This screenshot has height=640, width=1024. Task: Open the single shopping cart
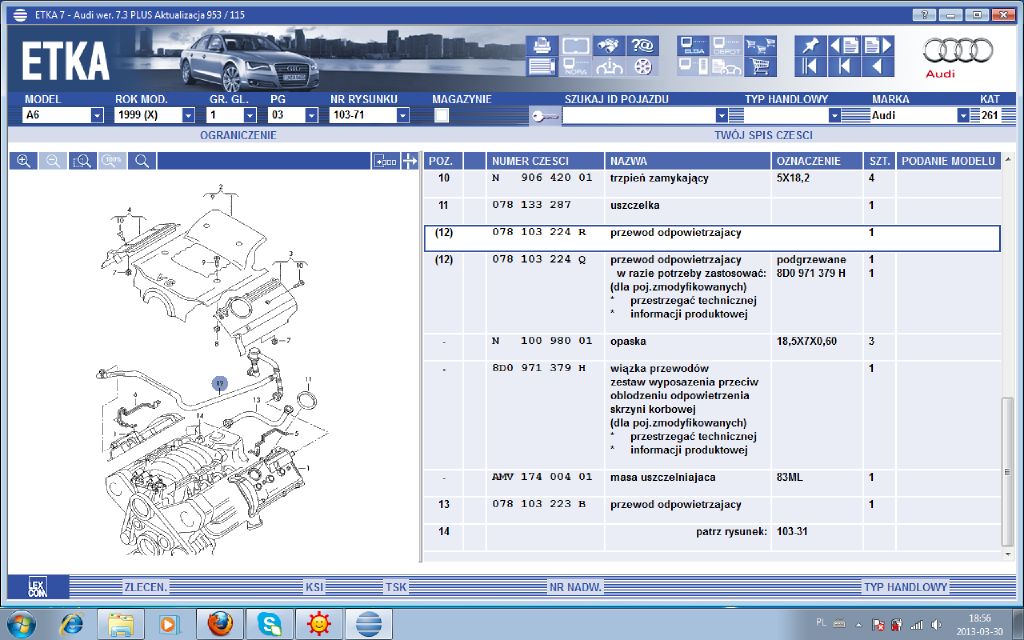[x=760, y=67]
